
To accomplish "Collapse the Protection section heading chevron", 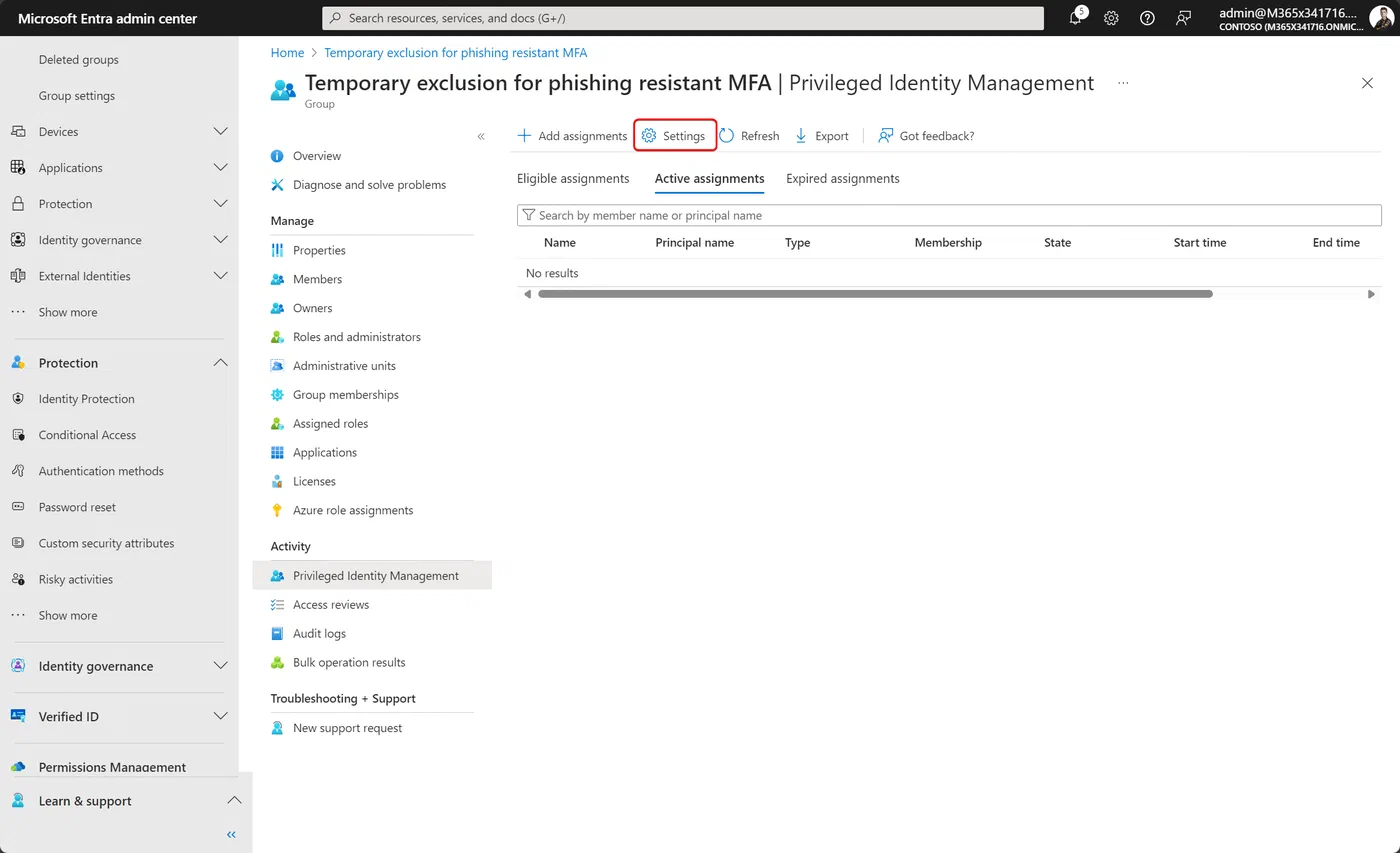I will coord(221,363).
